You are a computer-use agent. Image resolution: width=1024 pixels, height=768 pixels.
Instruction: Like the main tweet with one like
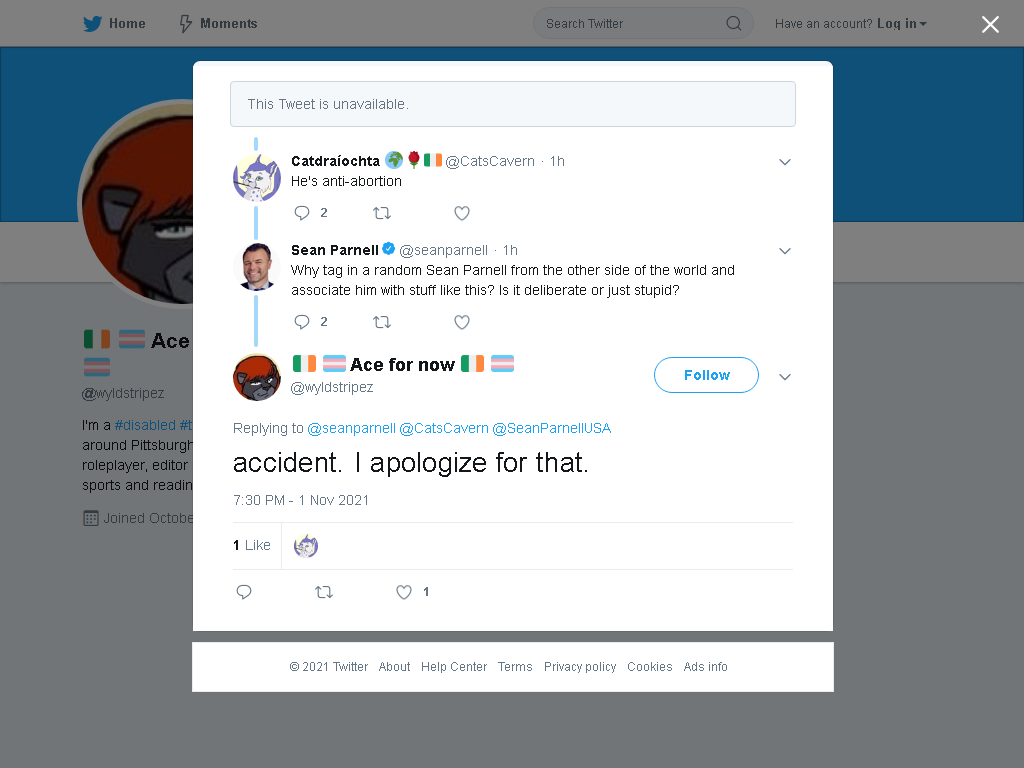404,592
